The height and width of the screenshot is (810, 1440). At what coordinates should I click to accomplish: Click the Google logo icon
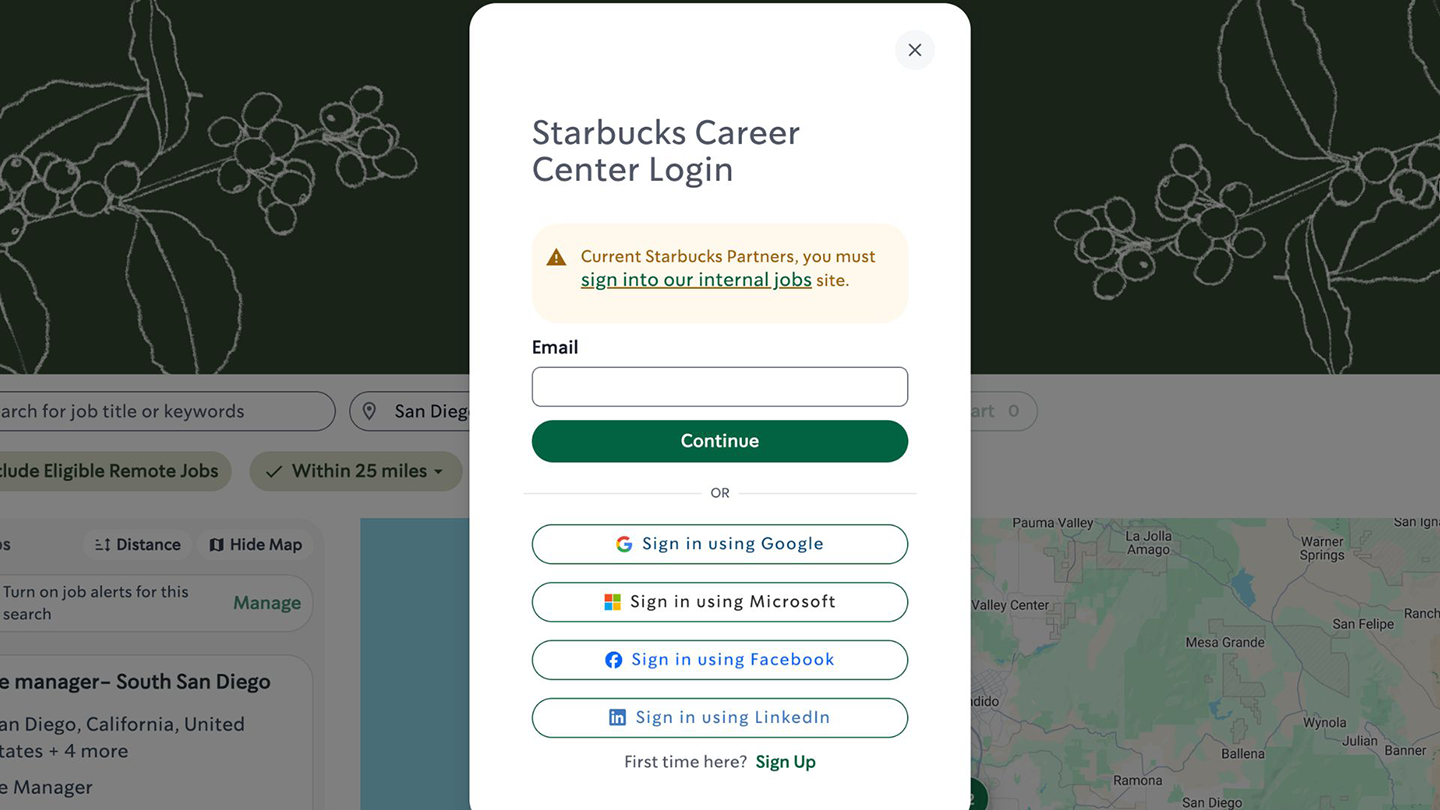pyautogui.click(x=624, y=544)
